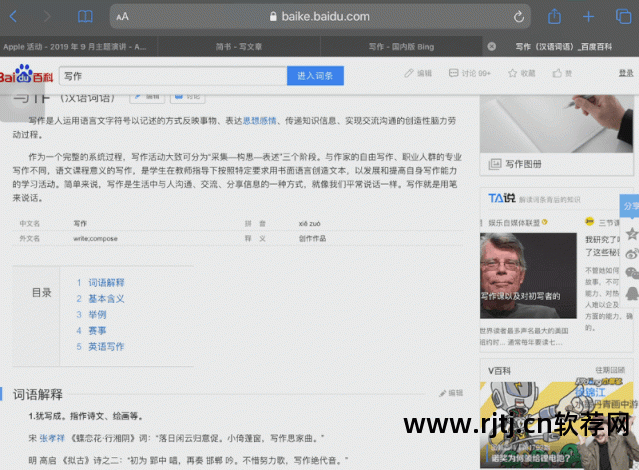Jump to 词语解释 in contents
This screenshot has height=470, width=639.
(x=106, y=282)
